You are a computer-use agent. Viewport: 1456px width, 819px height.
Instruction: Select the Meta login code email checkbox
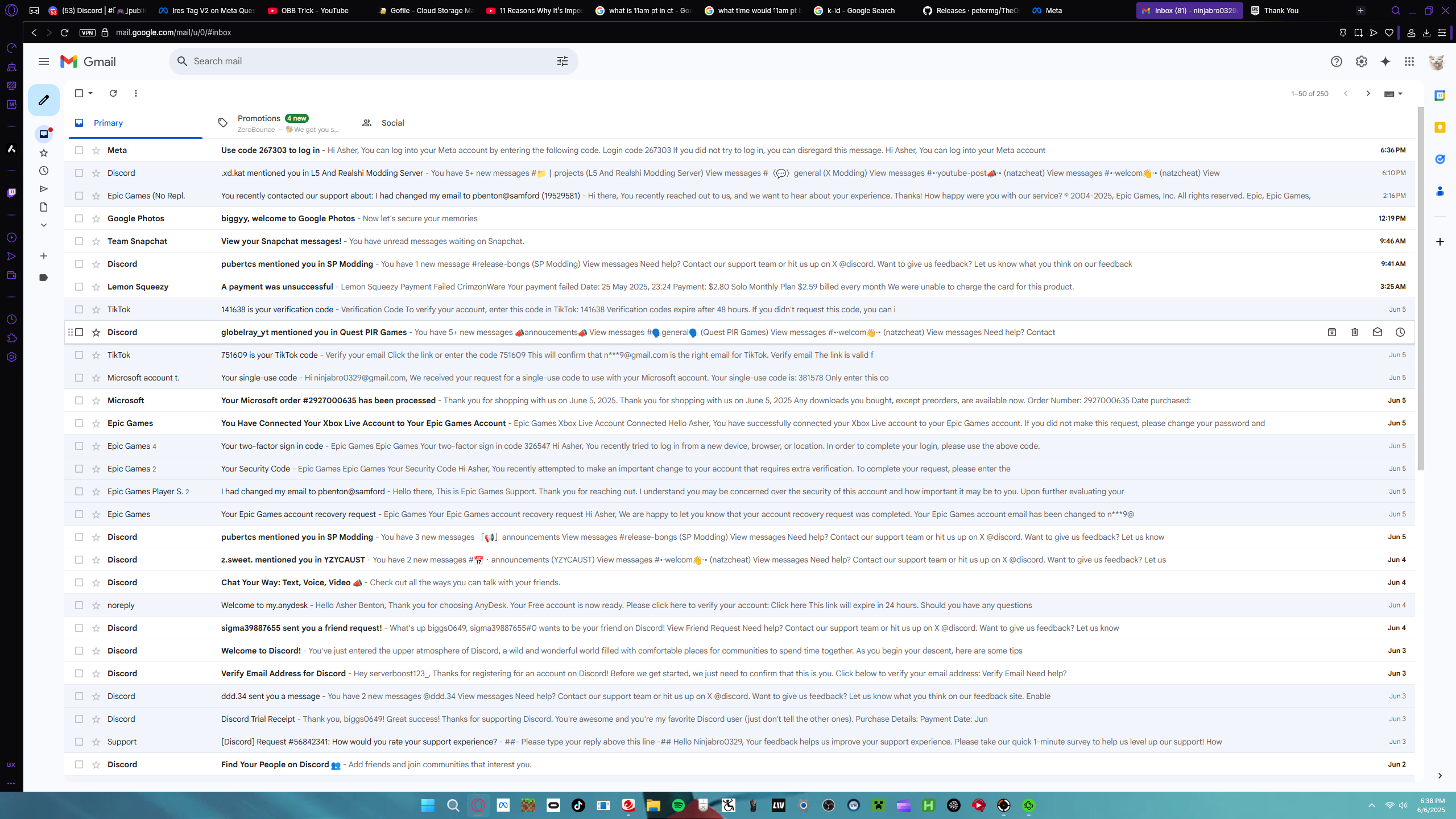click(x=79, y=150)
